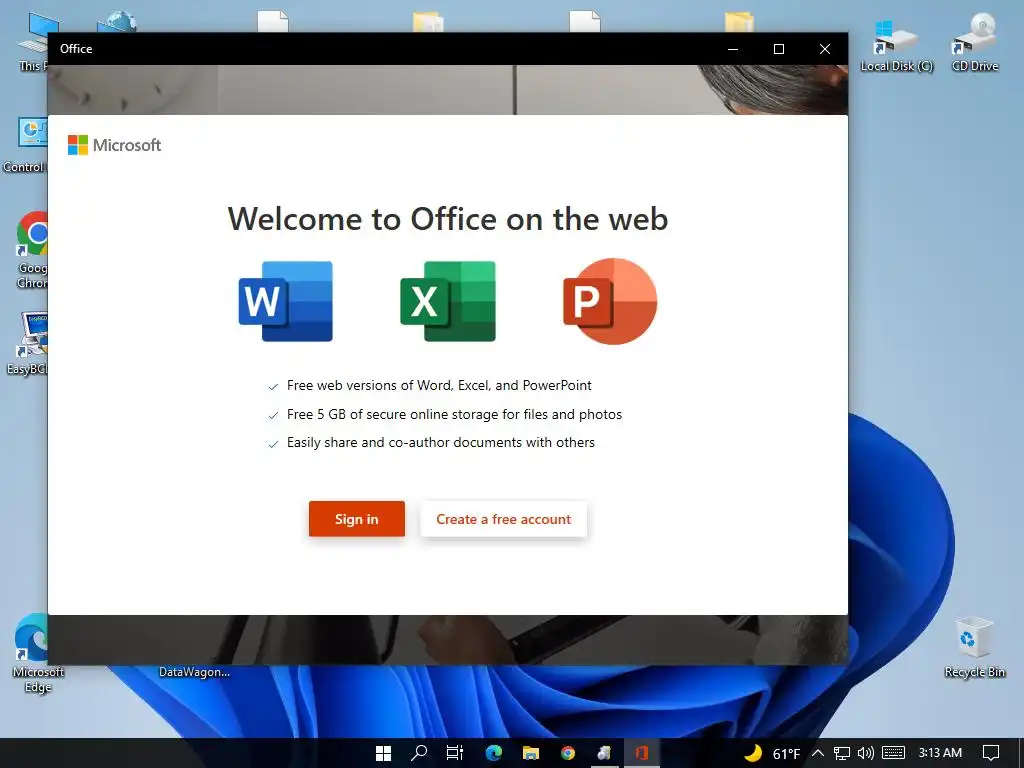
Task: Click the Office title in the title bar
Action: (76, 49)
